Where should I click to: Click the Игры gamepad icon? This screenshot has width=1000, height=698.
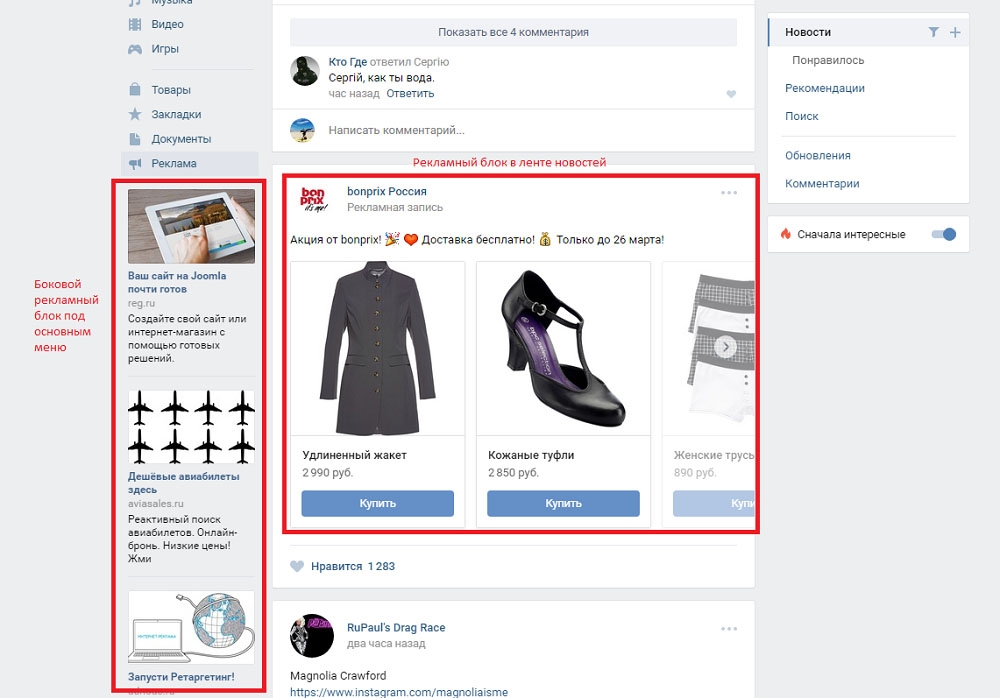[135, 49]
